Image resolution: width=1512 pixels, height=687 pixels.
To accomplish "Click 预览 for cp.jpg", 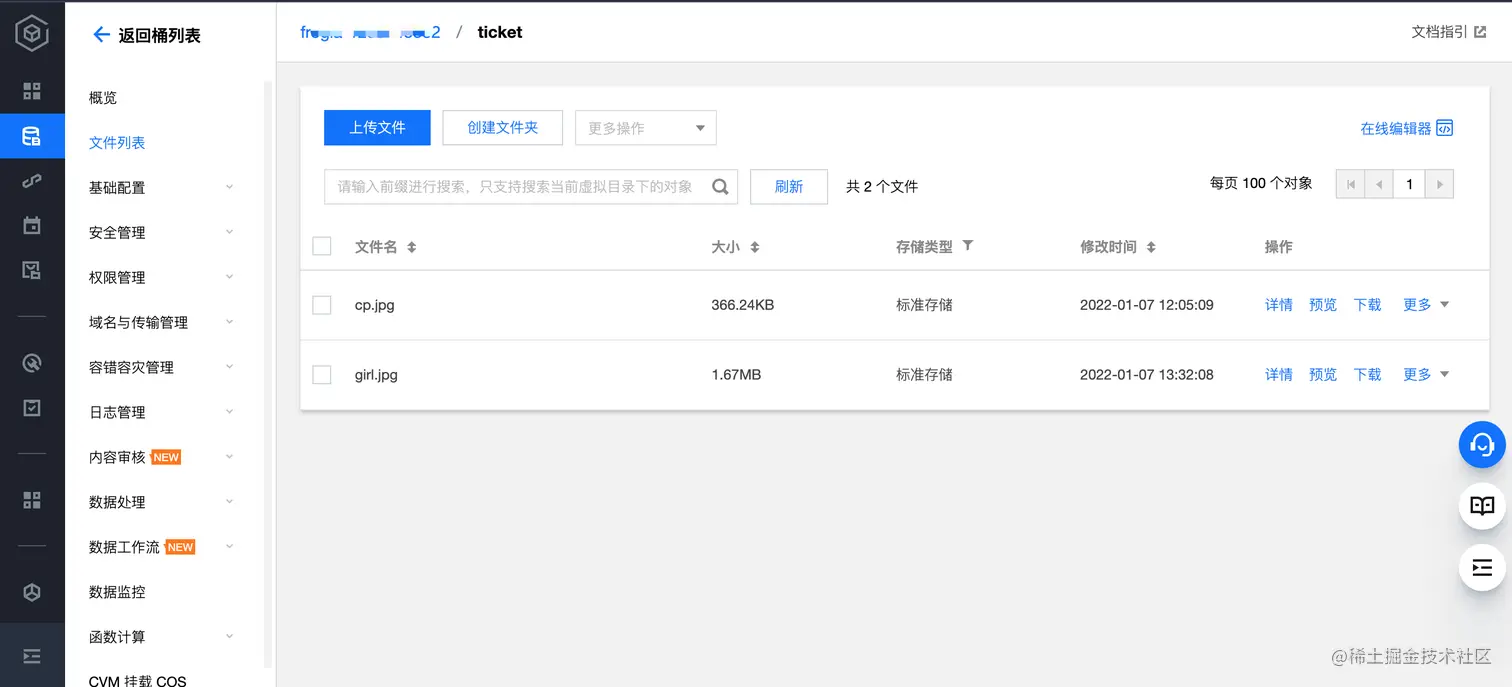I will click(x=1323, y=305).
